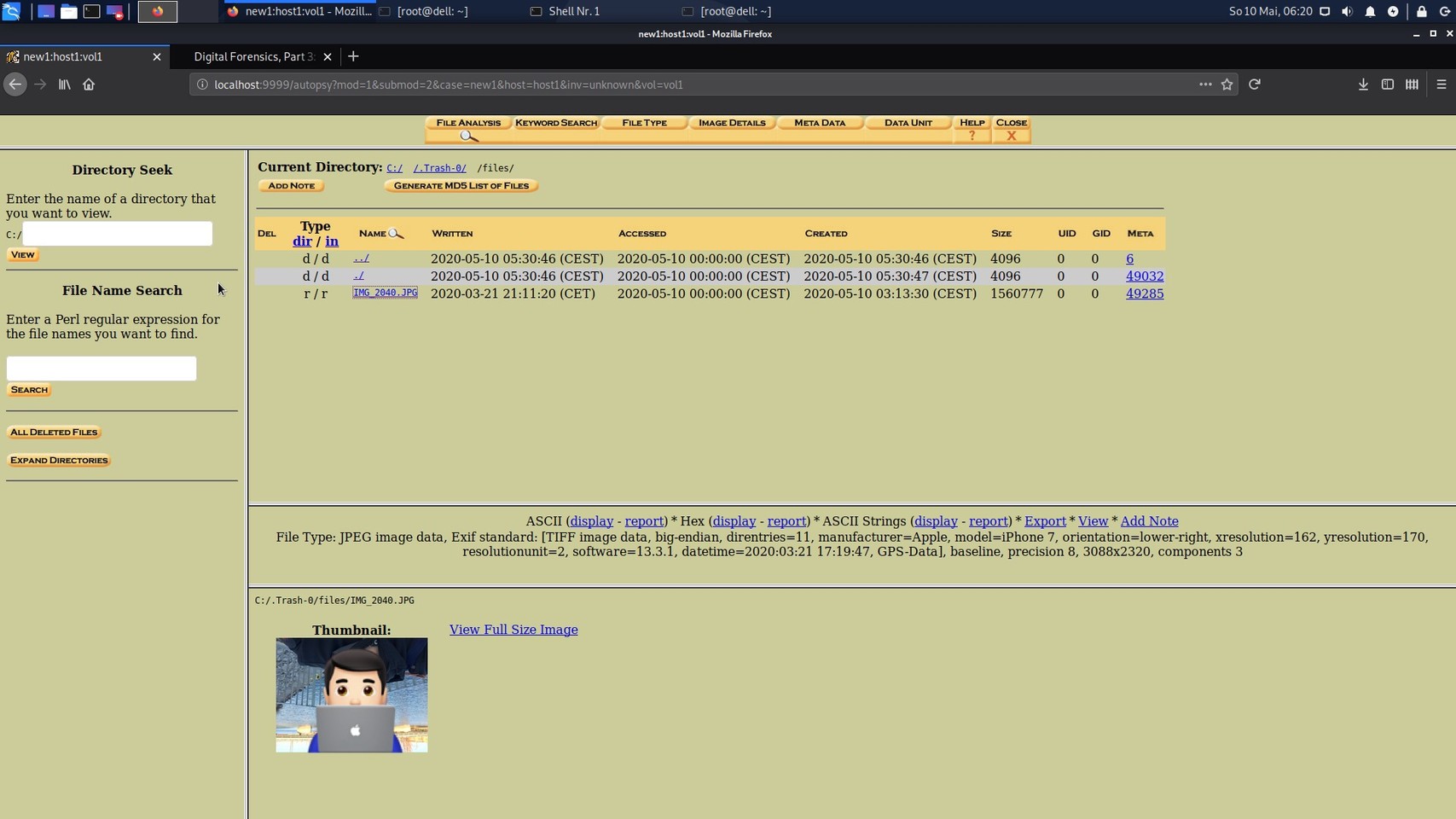Open the Firefox hamburger menu

[x=1441, y=84]
